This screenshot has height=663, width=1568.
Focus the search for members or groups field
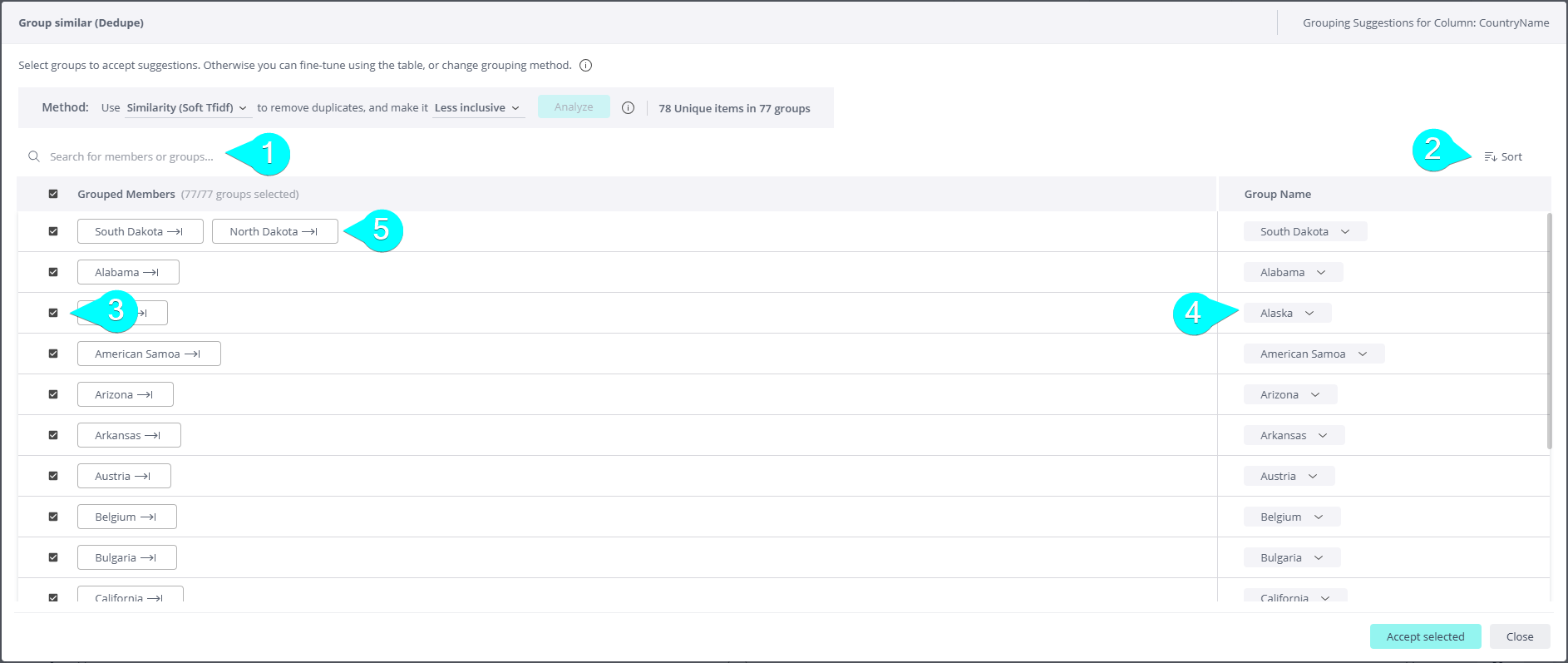(131, 156)
